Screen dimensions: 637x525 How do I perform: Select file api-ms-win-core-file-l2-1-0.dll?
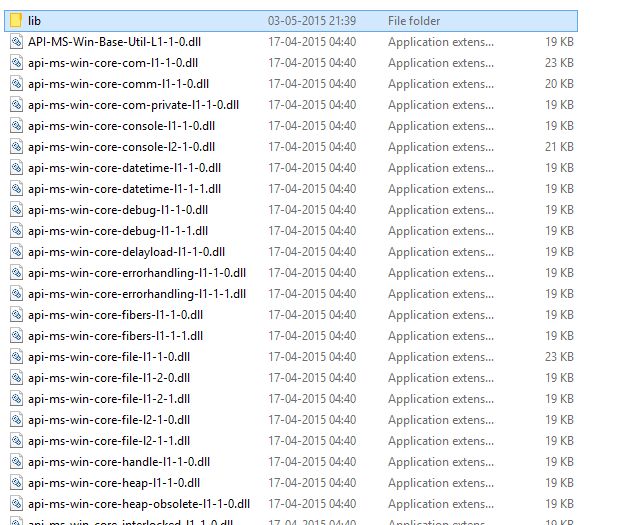click(x=109, y=420)
